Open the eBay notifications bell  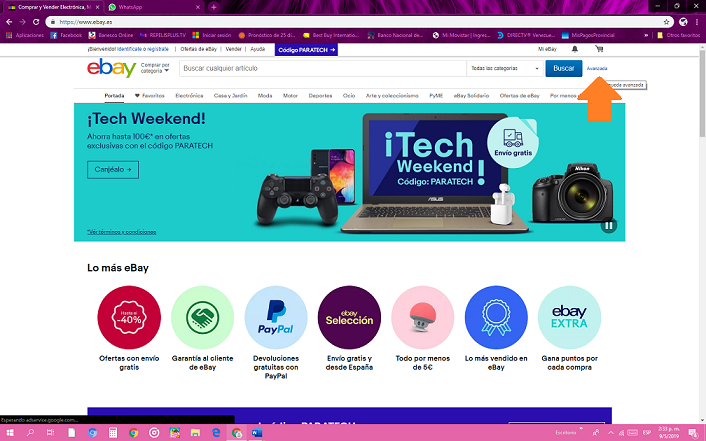click(x=575, y=49)
